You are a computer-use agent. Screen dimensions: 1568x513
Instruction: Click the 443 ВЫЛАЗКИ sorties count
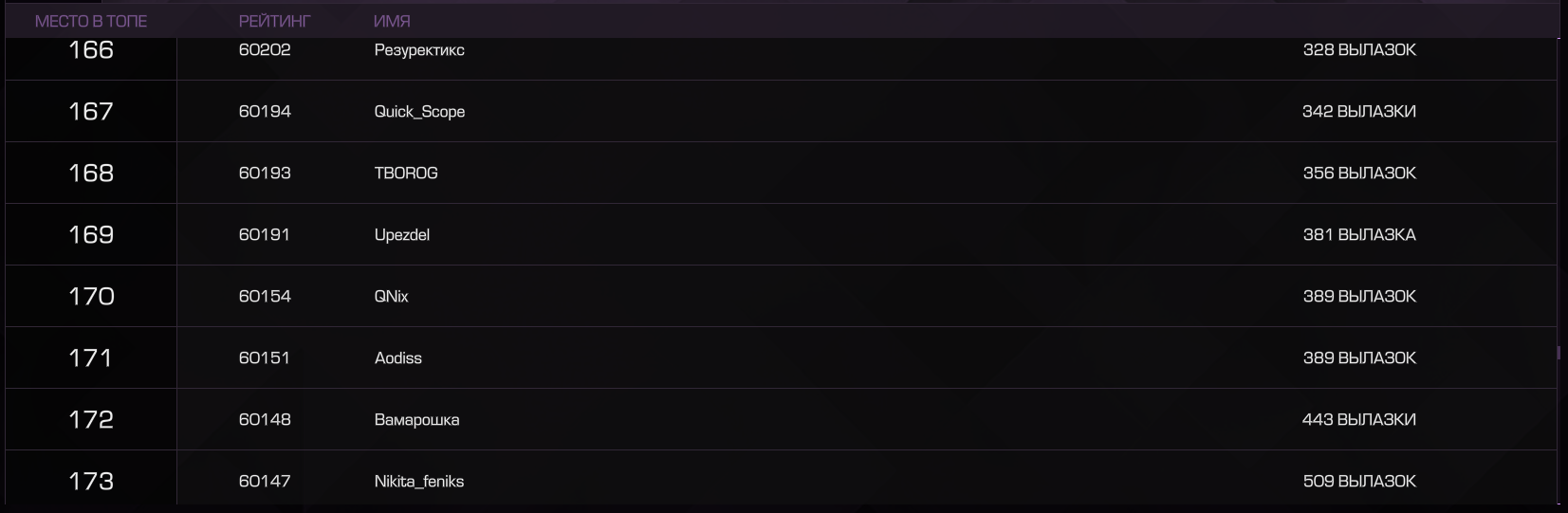point(1359,420)
